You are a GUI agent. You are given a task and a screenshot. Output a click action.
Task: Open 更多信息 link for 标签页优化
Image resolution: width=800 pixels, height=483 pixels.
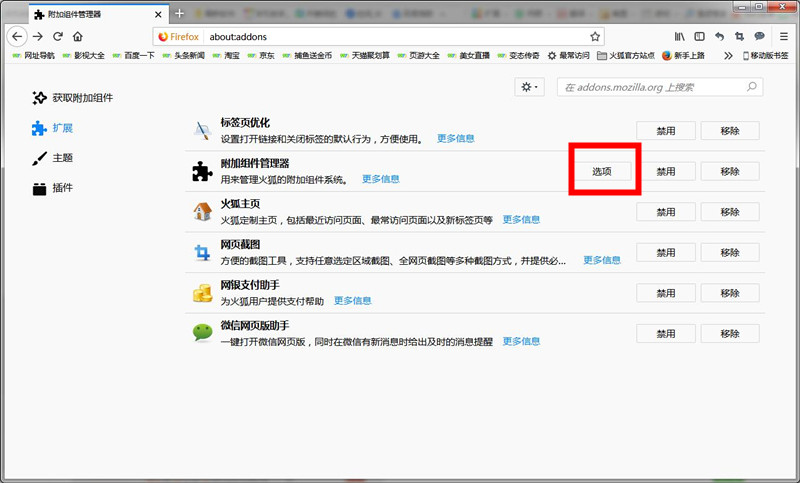click(456, 138)
